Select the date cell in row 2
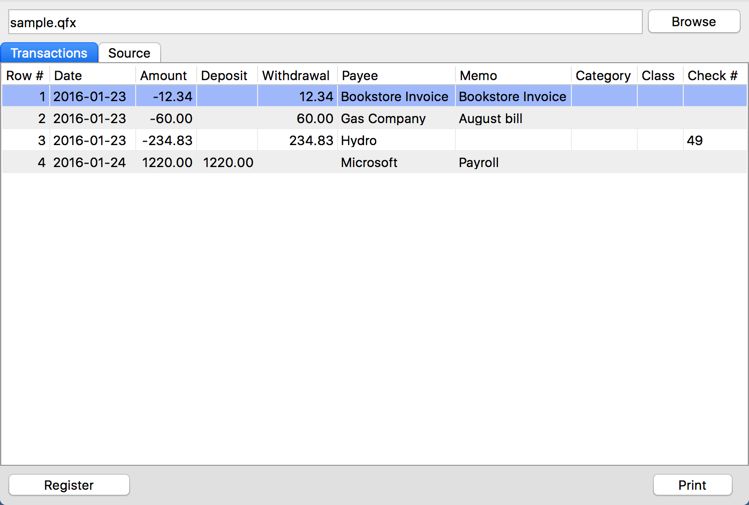The height and width of the screenshot is (505, 749). (92, 118)
